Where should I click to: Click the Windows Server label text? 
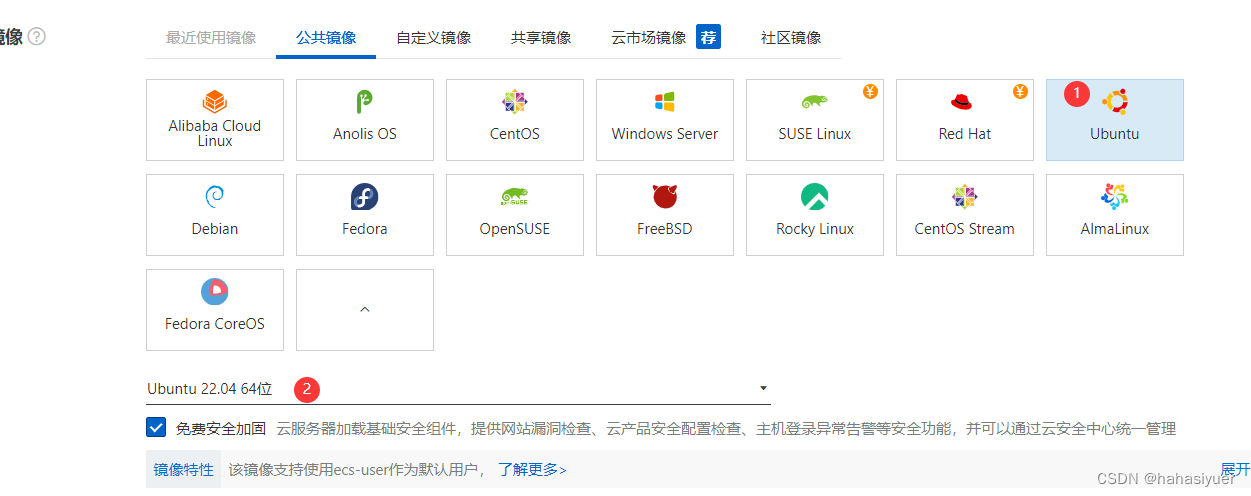pyautogui.click(x=665, y=134)
